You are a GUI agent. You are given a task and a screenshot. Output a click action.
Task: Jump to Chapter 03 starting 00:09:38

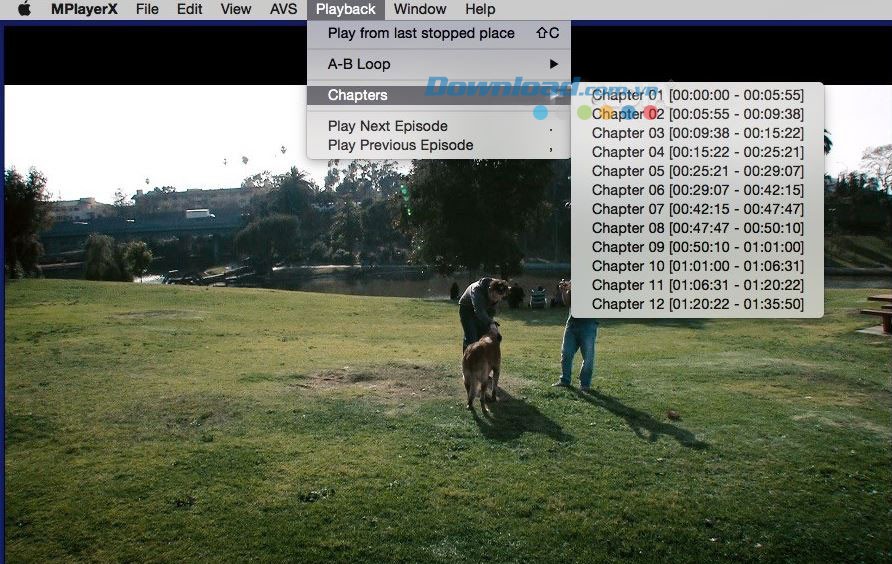(697, 133)
